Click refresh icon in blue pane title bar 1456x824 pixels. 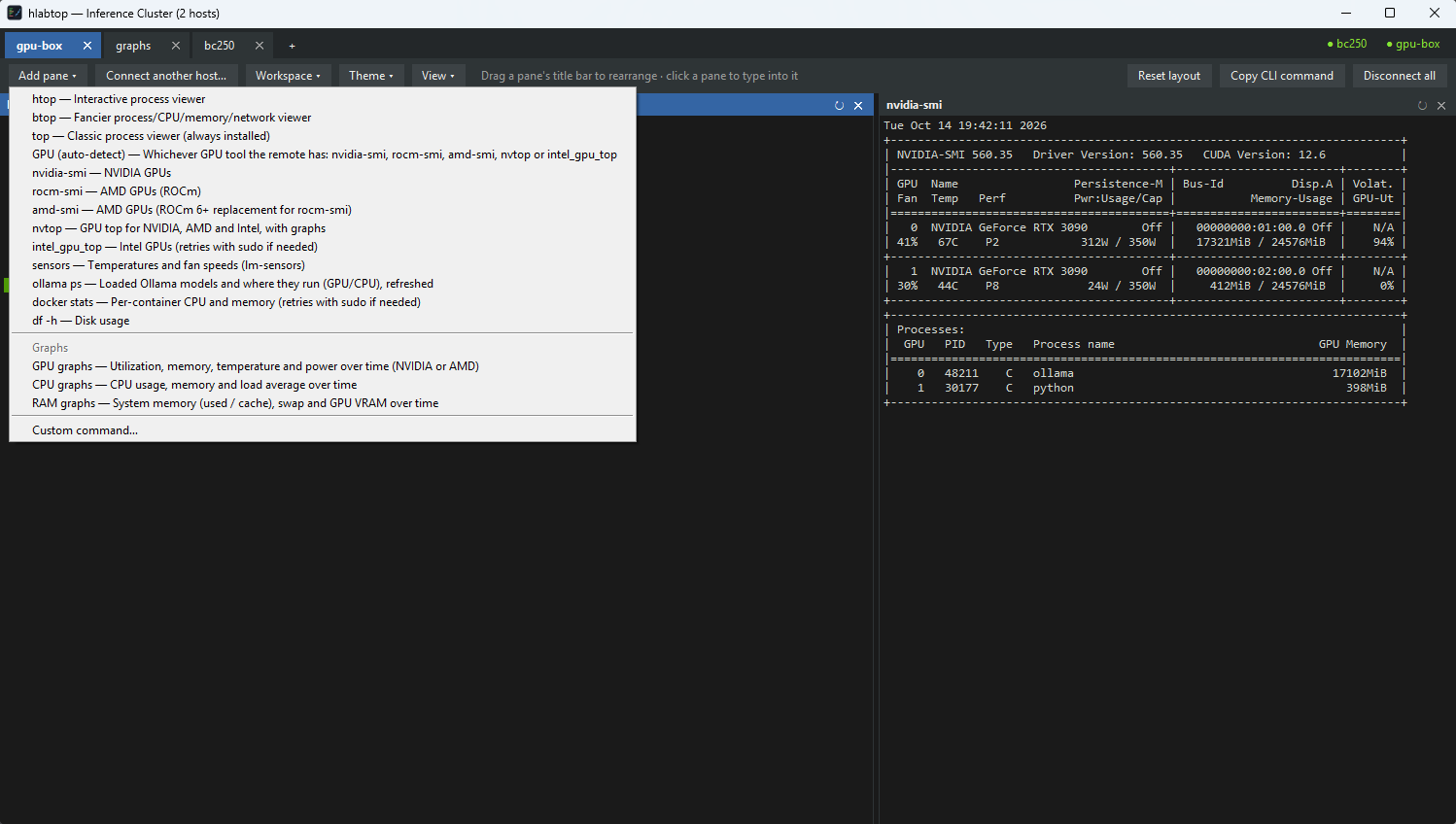[x=839, y=105]
